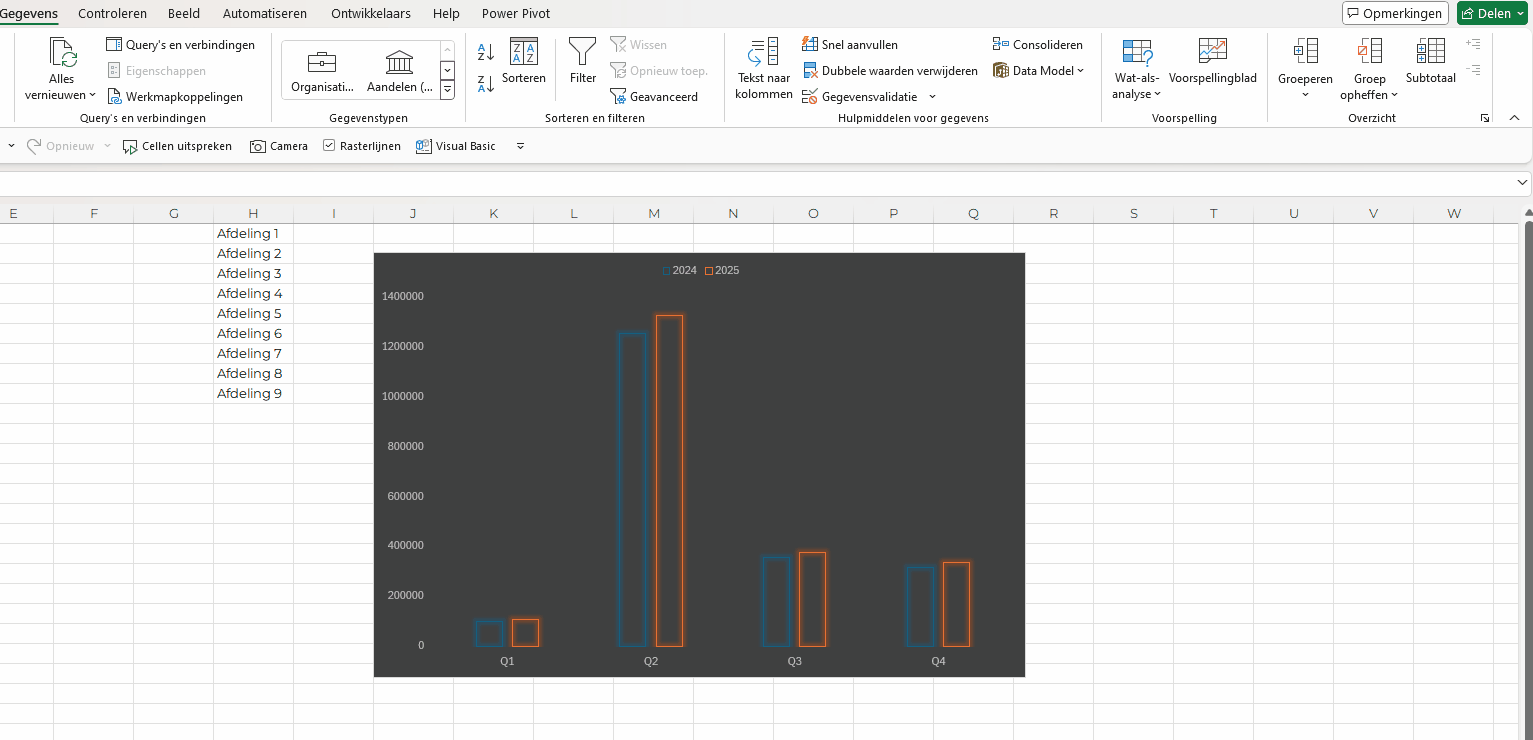Image resolution: width=1533 pixels, height=740 pixels.
Task: Click Dubbele waarden verwijderen
Action: click(890, 71)
